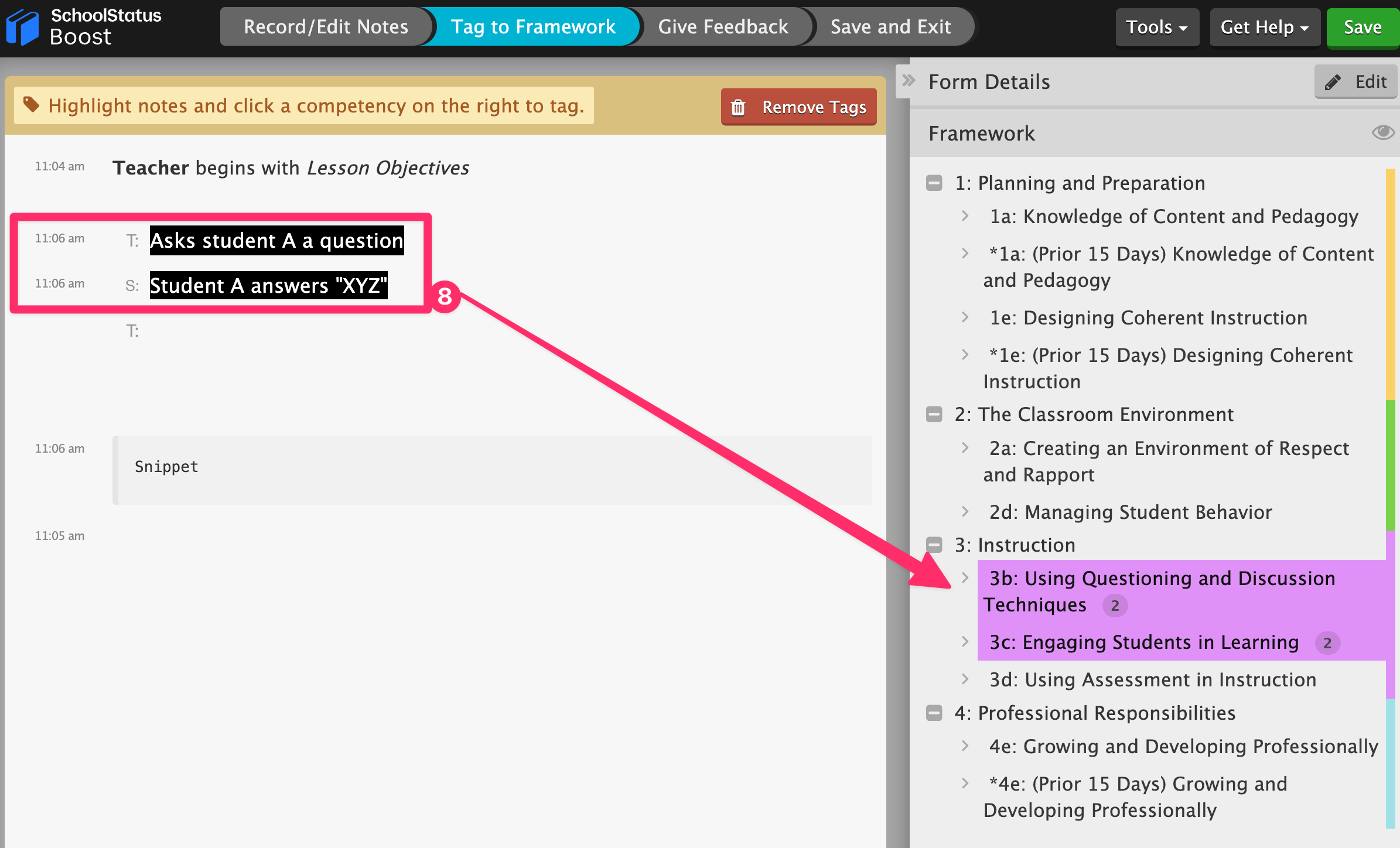The height and width of the screenshot is (848, 1400).
Task: Open the Record/Edit Notes step
Action: pyautogui.click(x=326, y=26)
